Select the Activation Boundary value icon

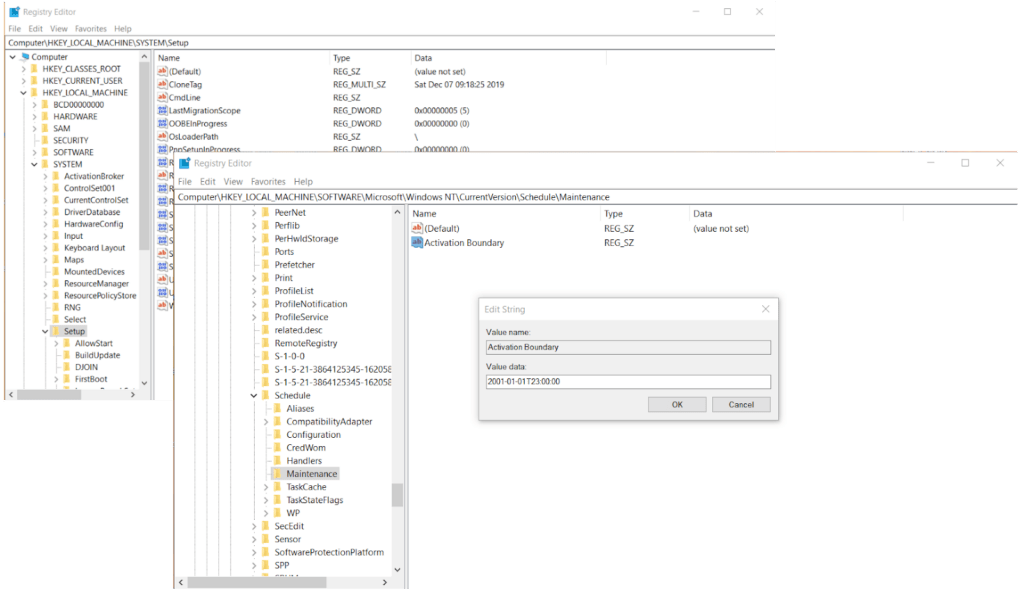click(x=420, y=242)
